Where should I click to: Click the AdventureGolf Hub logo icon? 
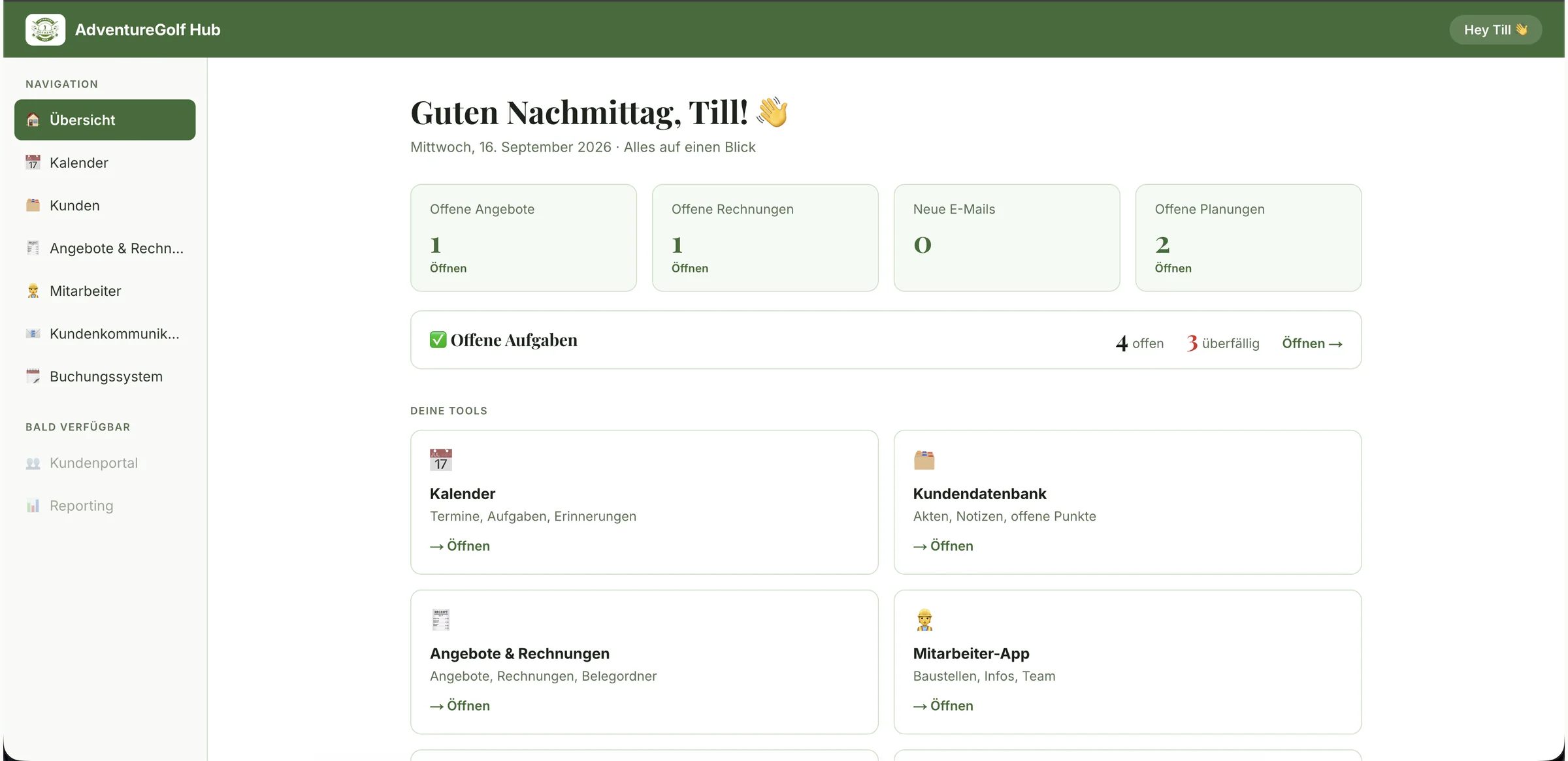(45, 29)
